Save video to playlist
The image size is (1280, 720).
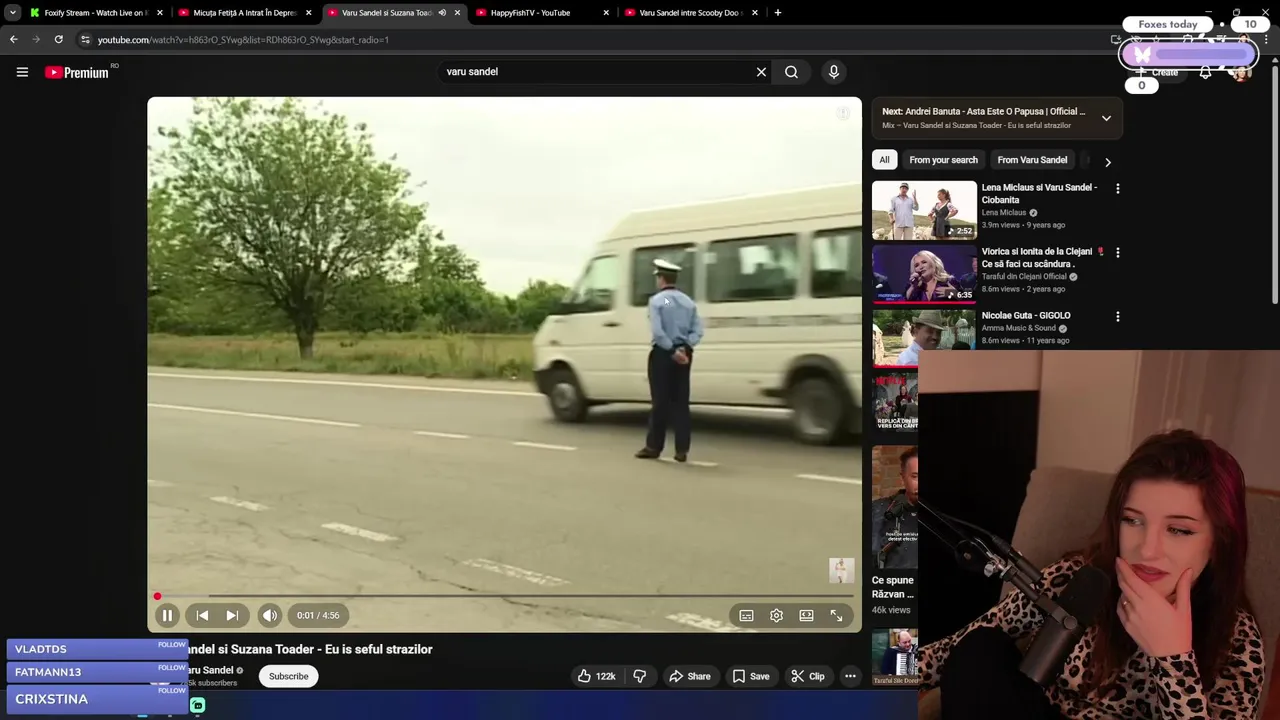(x=751, y=677)
